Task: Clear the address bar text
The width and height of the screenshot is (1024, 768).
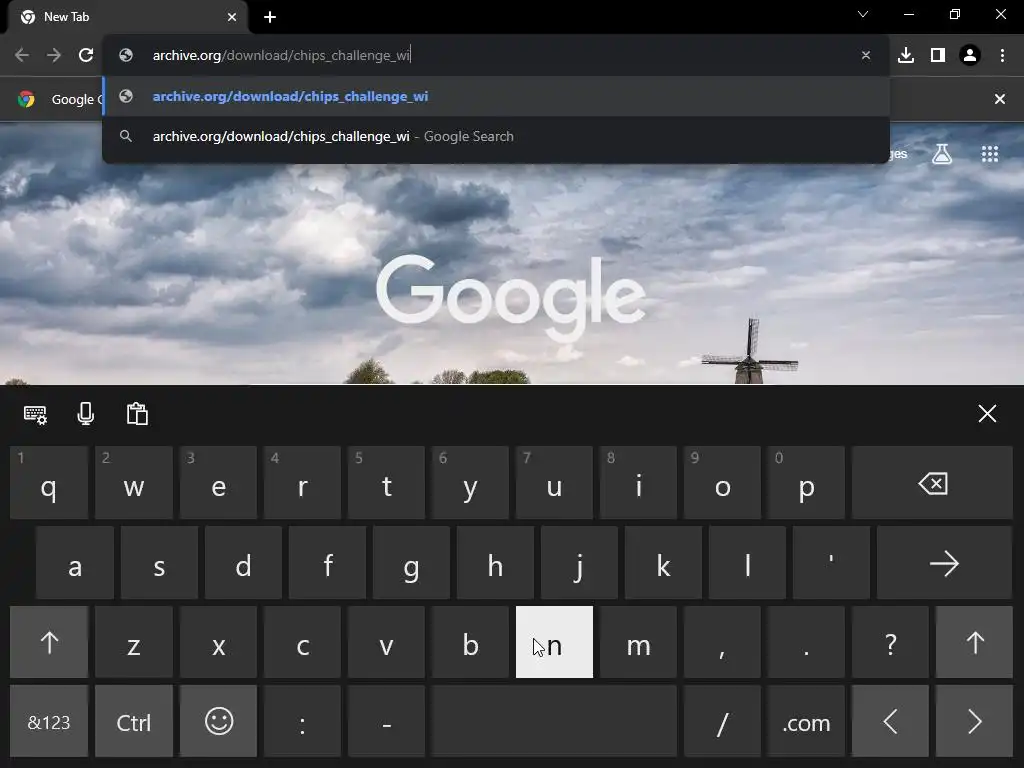Action: pos(866,56)
